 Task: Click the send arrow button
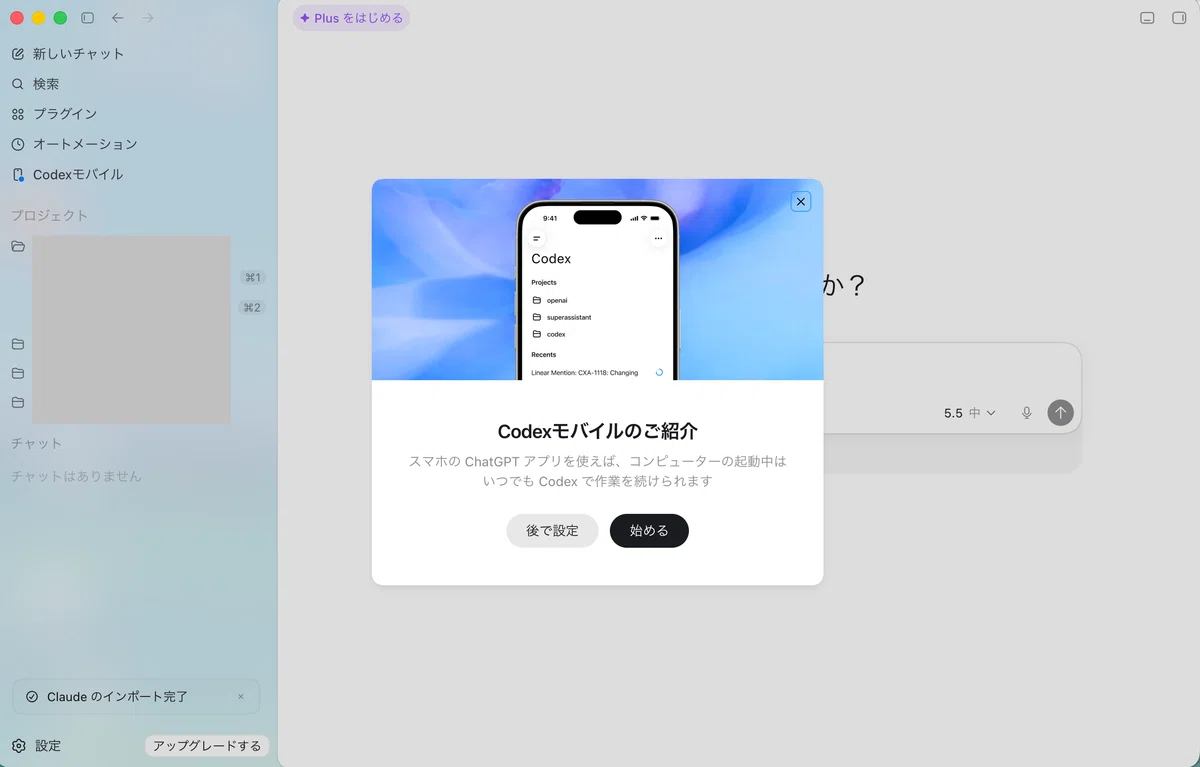point(1060,413)
